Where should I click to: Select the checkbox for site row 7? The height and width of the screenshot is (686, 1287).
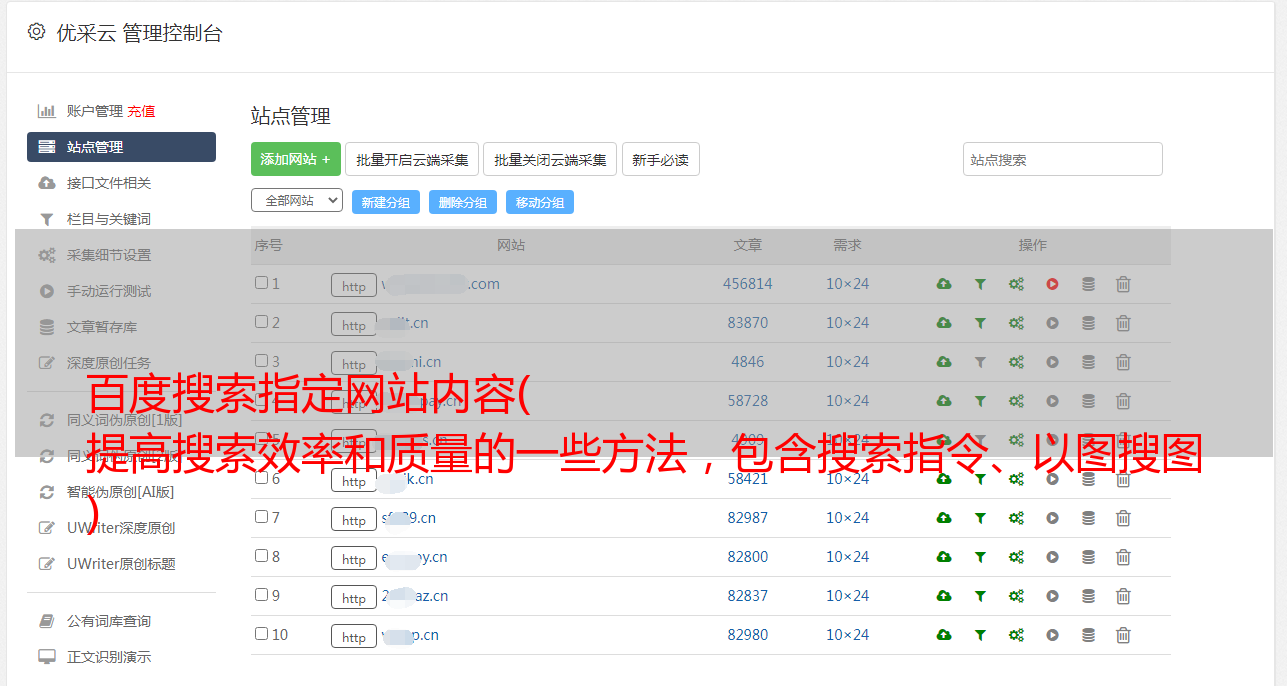261,517
